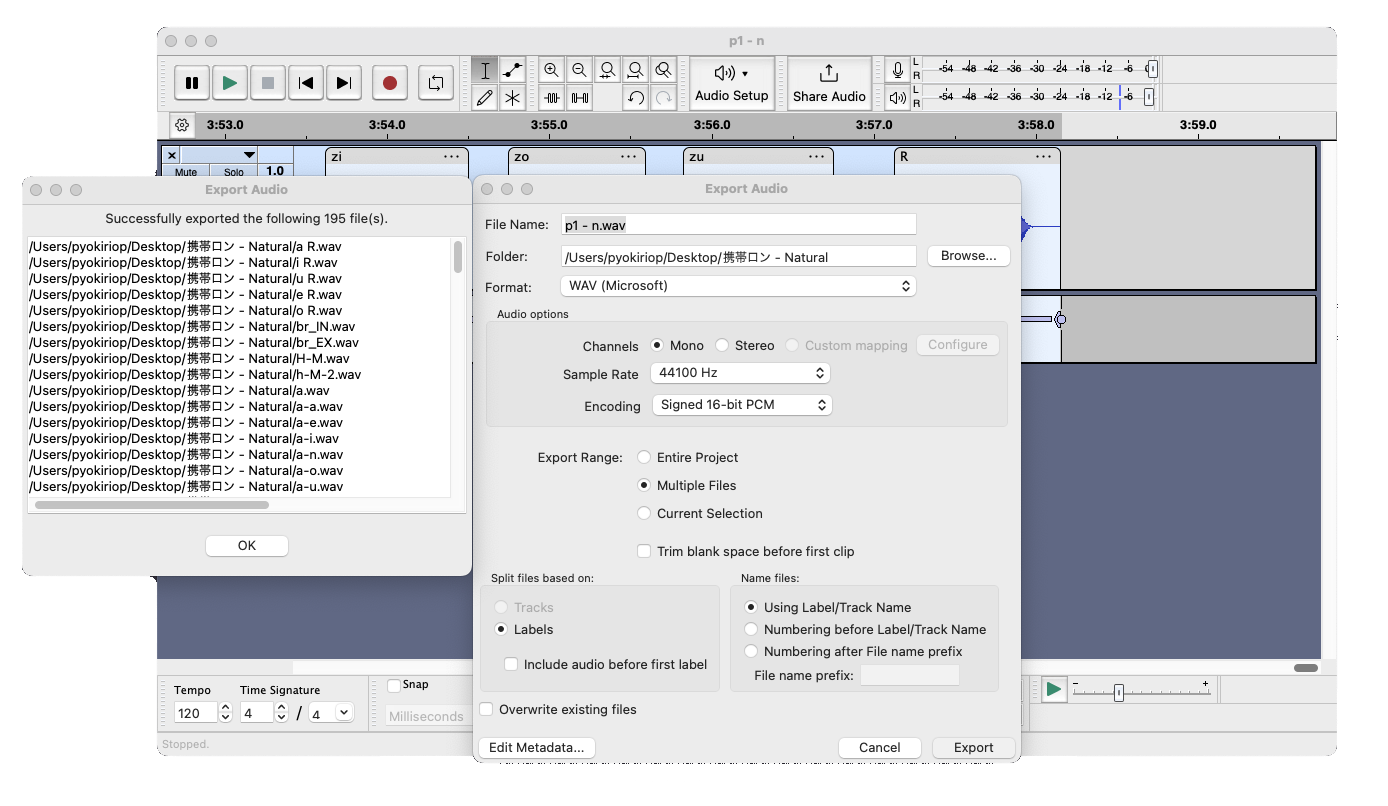
Task: Start playback with the green Play button
Action: (230, 83)
